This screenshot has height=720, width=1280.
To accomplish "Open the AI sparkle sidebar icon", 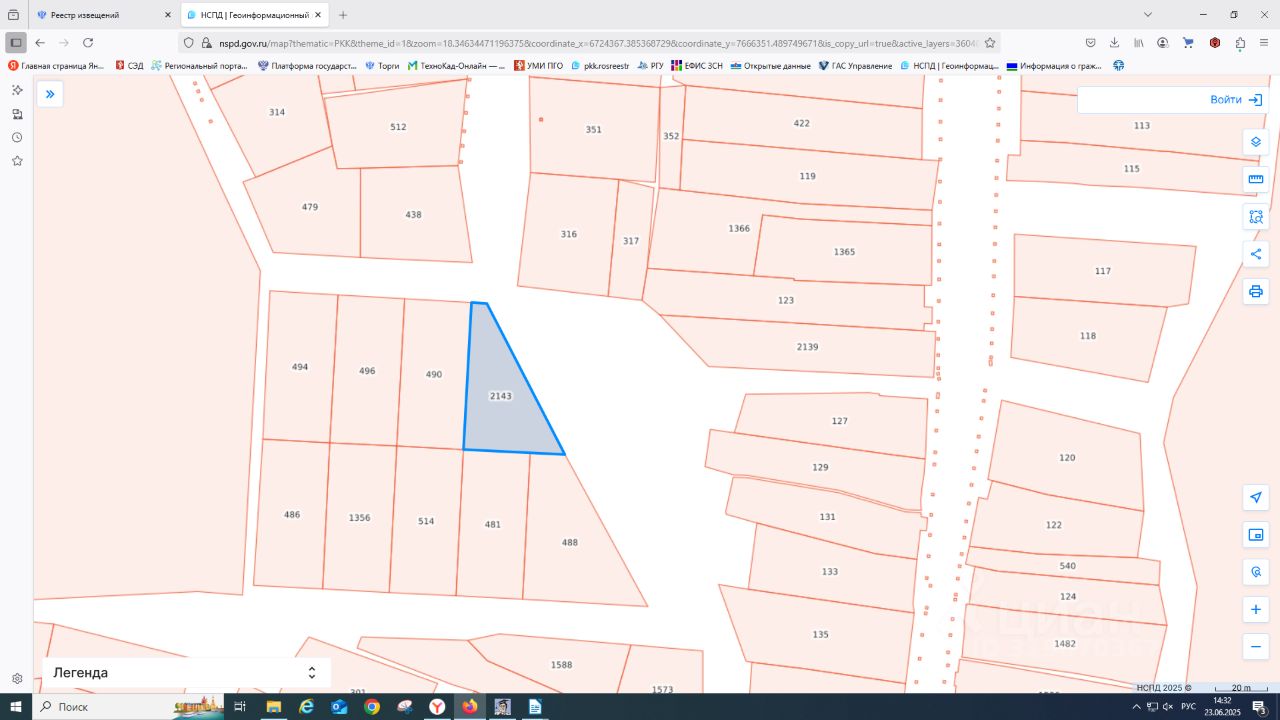I will [17, 90].
